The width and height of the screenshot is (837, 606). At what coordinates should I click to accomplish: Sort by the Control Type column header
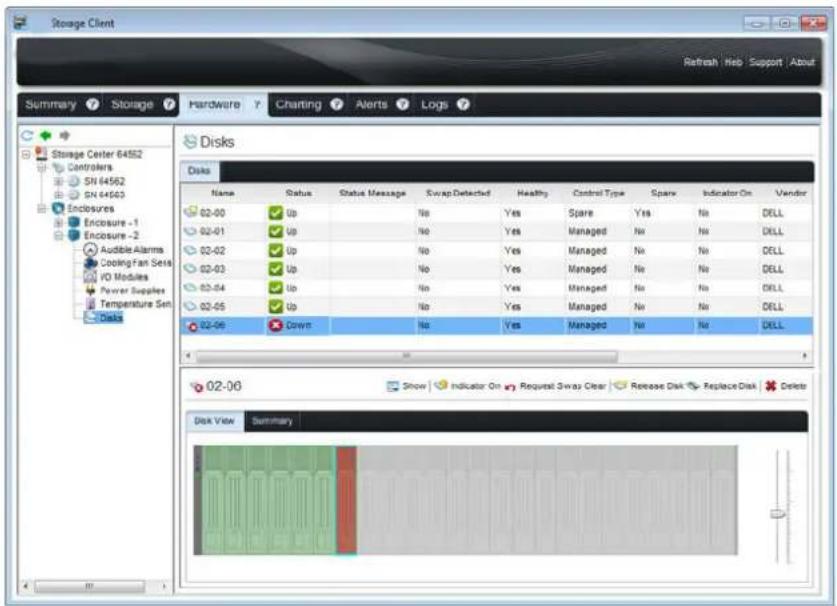598,193
